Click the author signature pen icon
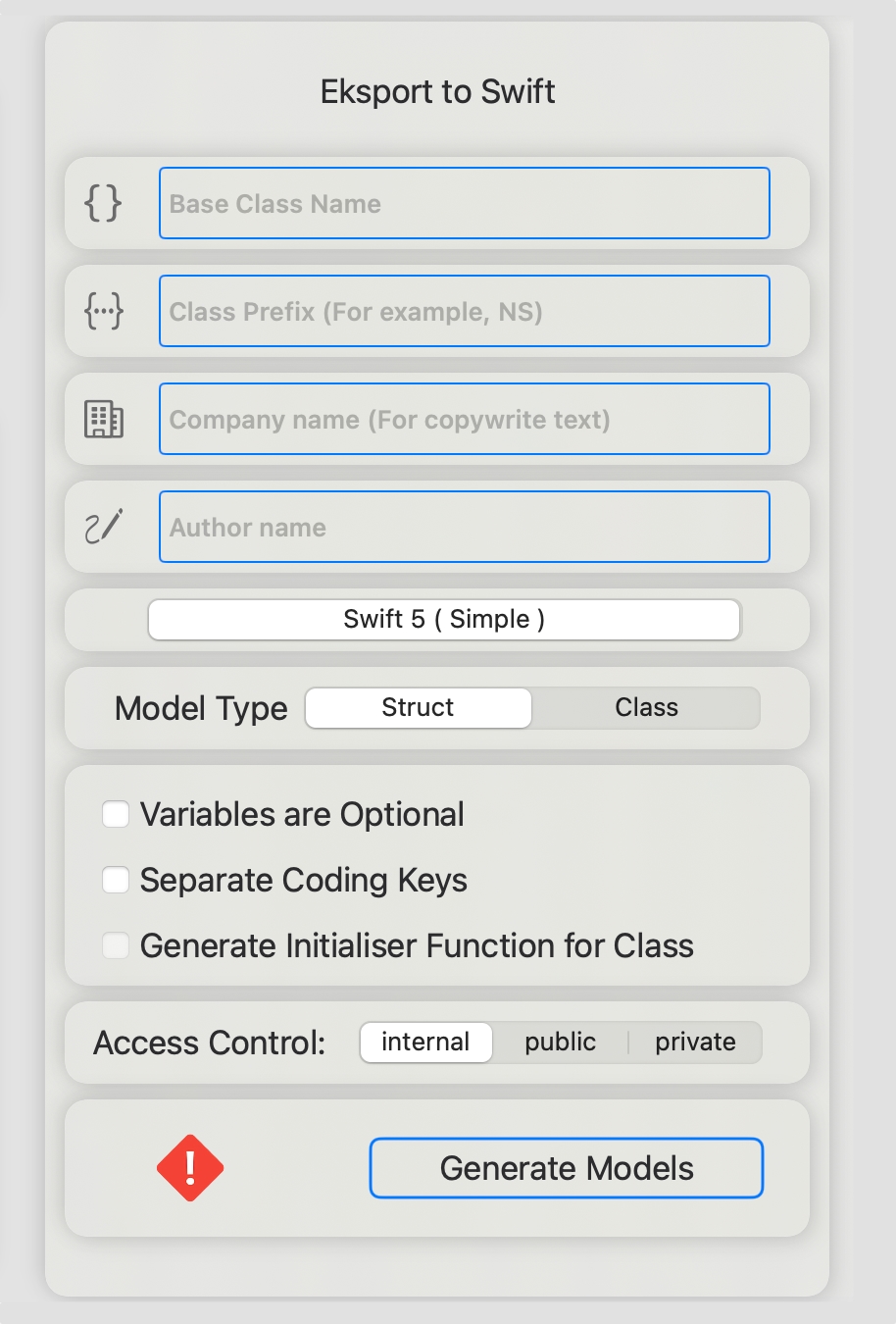Viewport: 896px width, 1324px height. click(x=103, y=527)
